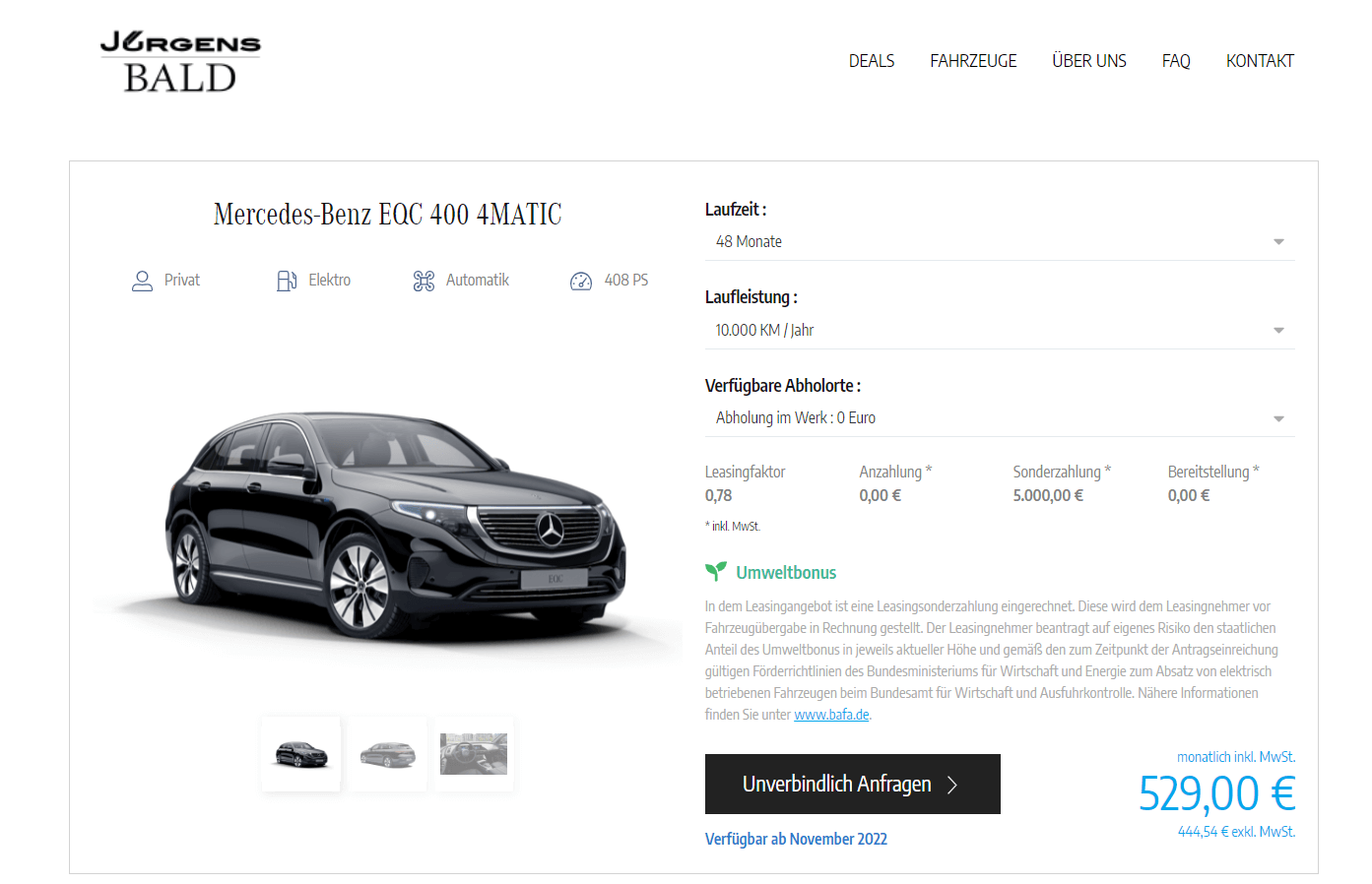Click the * inkl. MwSt. footnote
Image resolution: width=1372 pixels, height=884 pixels.
733,527
